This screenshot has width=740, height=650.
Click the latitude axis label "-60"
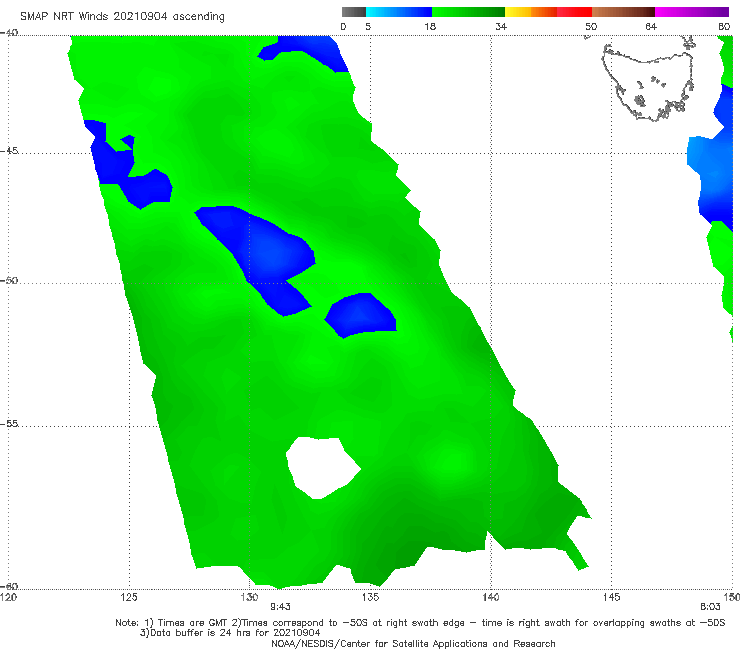pos(9,586)
